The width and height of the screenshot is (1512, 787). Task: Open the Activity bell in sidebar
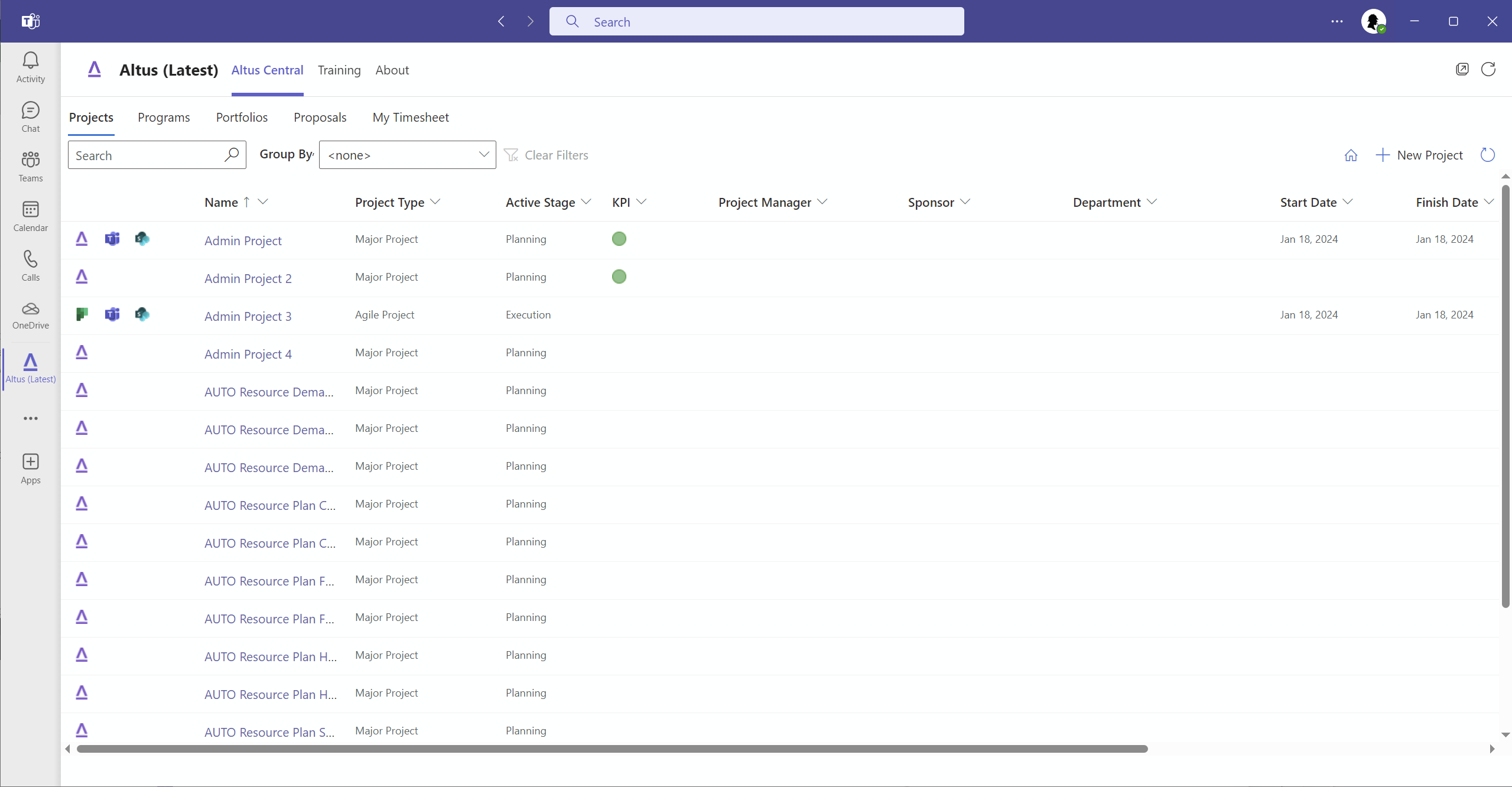pyautogui.click(x=31, y=67)
